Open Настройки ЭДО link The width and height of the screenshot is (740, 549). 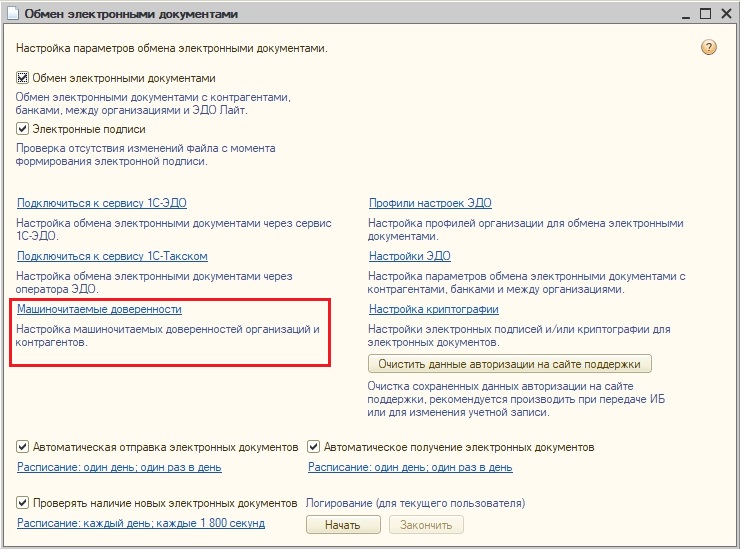pyautogui.click(x=410, y=256)
